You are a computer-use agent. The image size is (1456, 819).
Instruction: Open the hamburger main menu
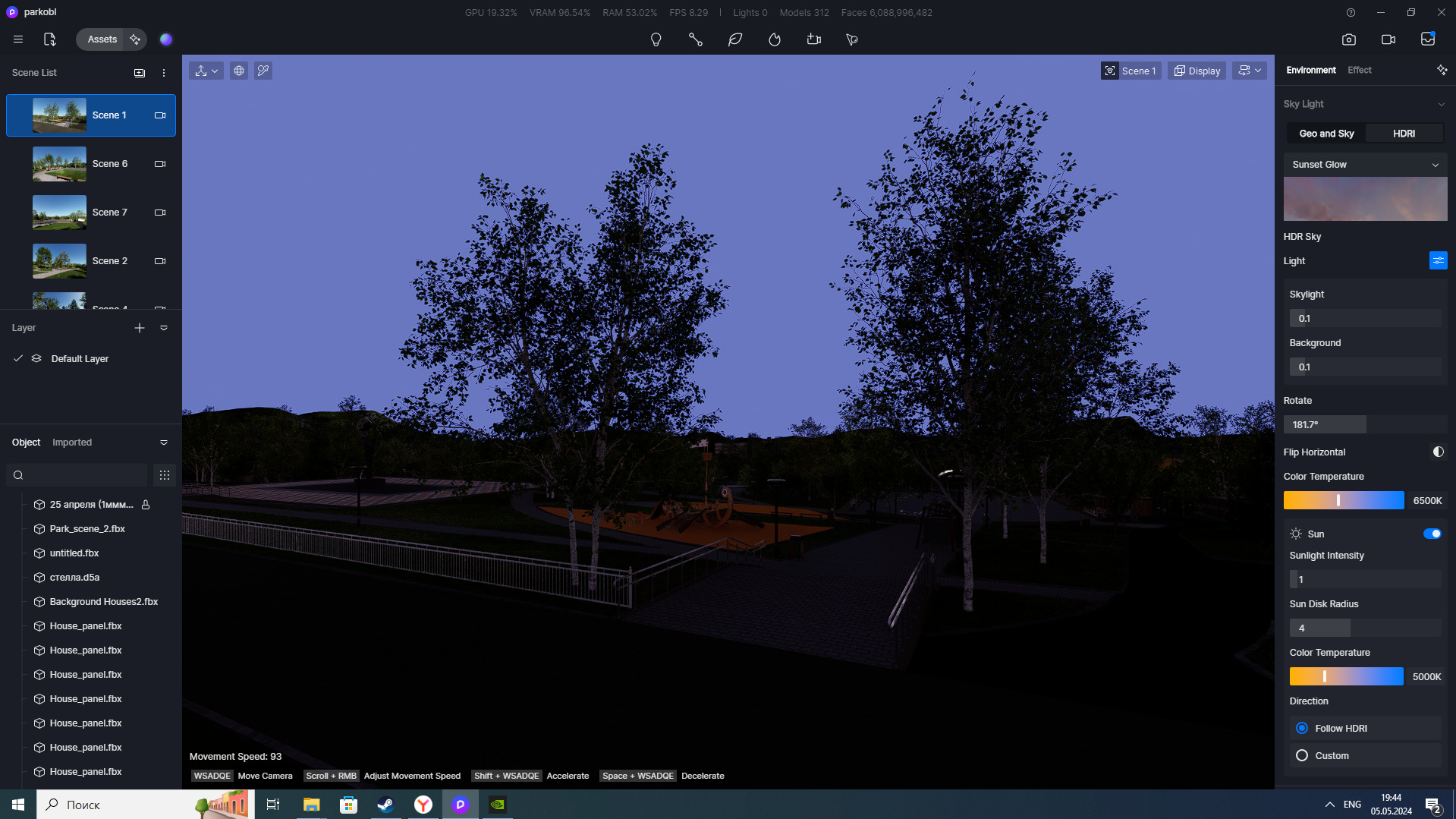[x=18, y=39]
